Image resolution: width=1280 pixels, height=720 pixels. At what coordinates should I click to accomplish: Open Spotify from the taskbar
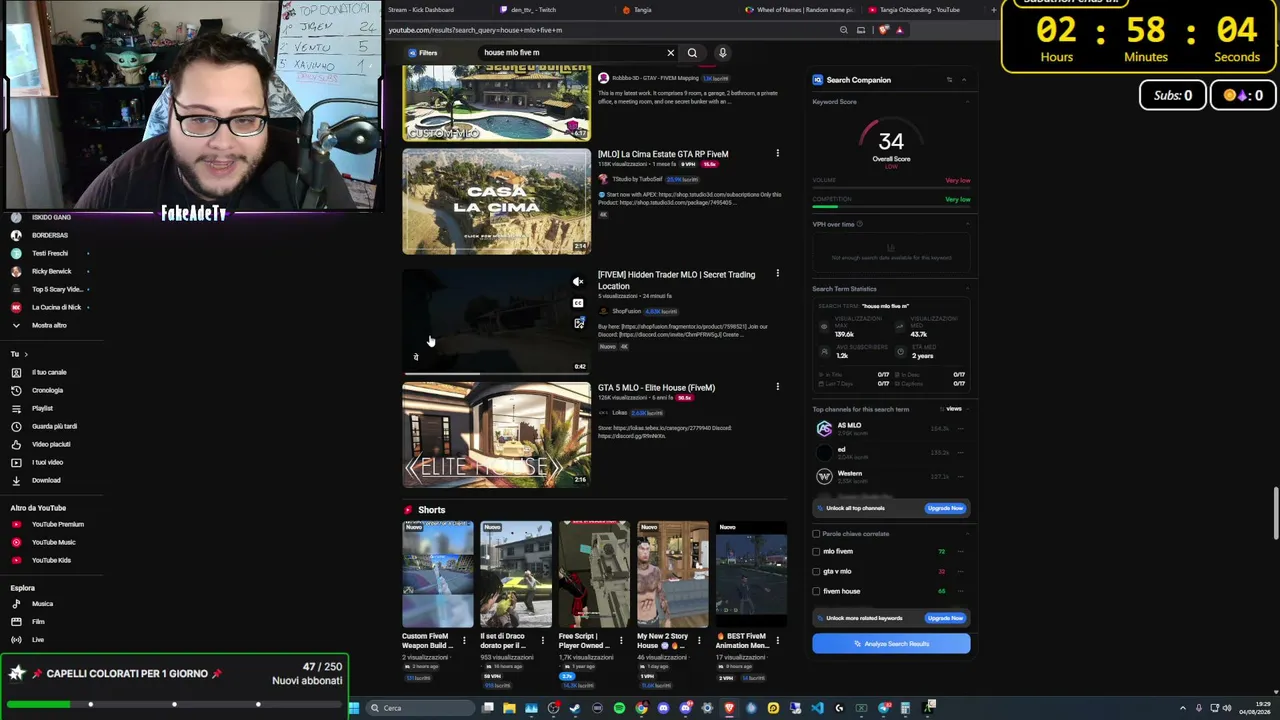[619, 708]
